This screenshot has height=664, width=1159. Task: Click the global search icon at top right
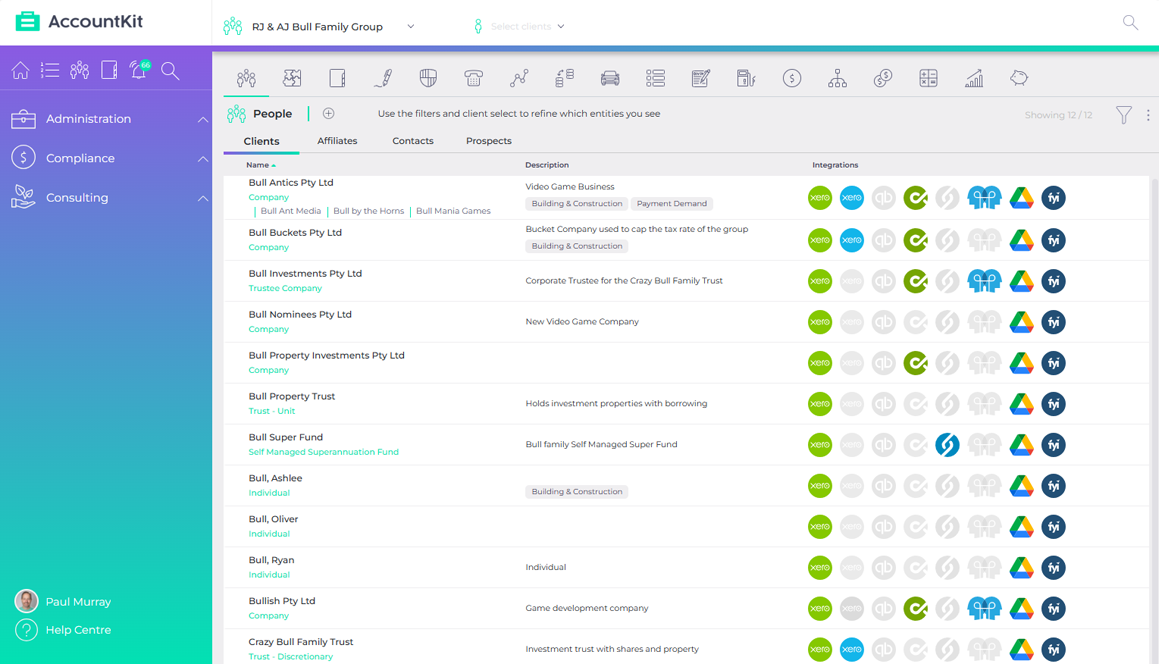[x=1130, y=22]
